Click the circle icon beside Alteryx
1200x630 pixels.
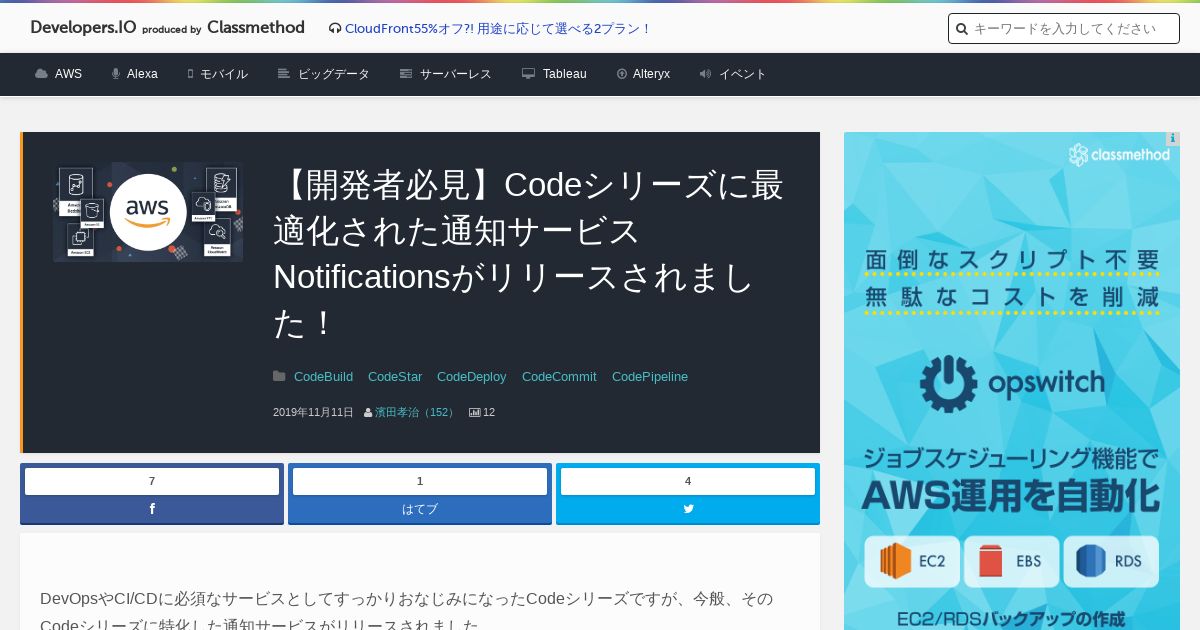(622, 74)
